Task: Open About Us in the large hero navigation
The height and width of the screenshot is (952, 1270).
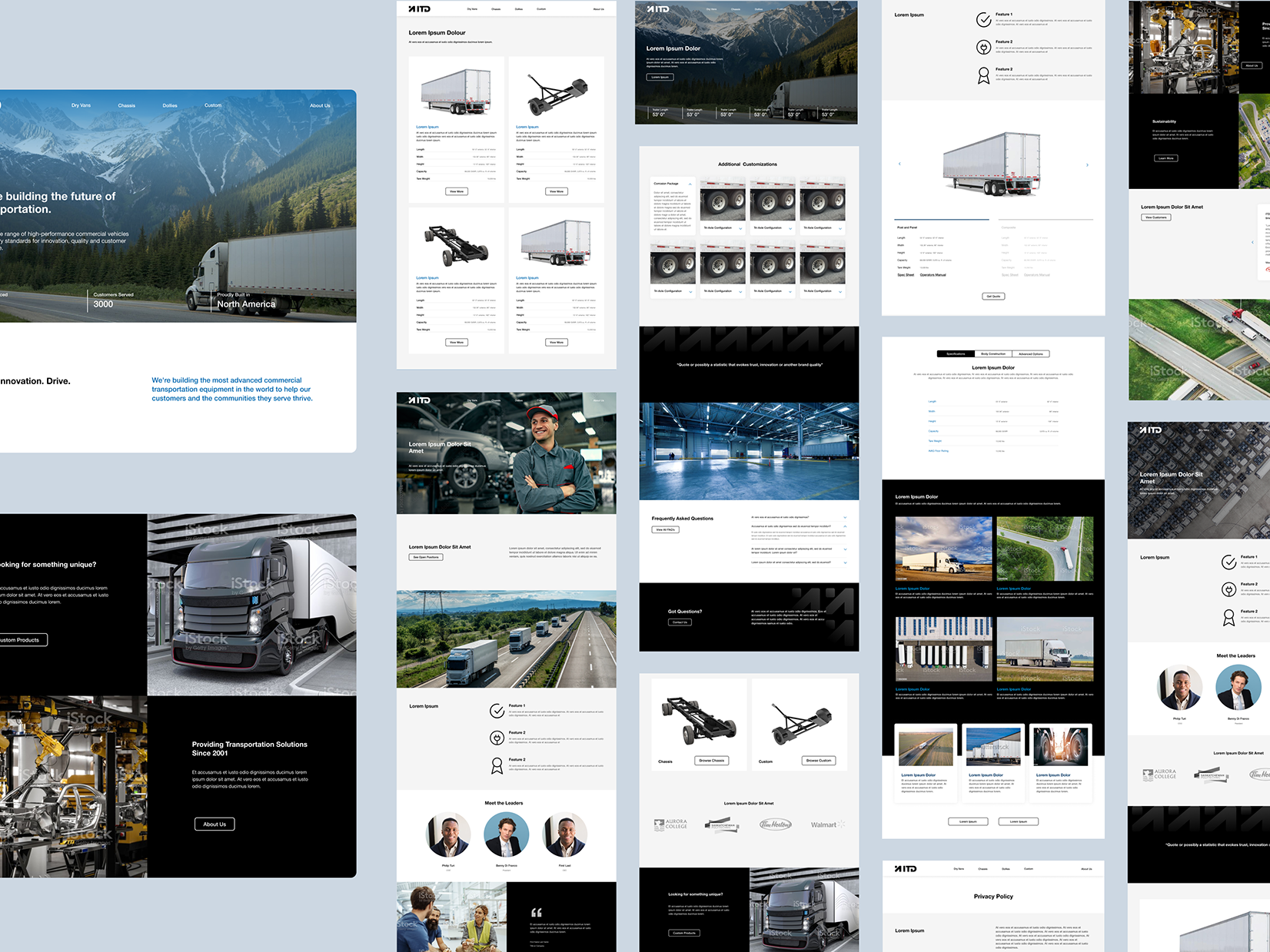Action: 320,105
